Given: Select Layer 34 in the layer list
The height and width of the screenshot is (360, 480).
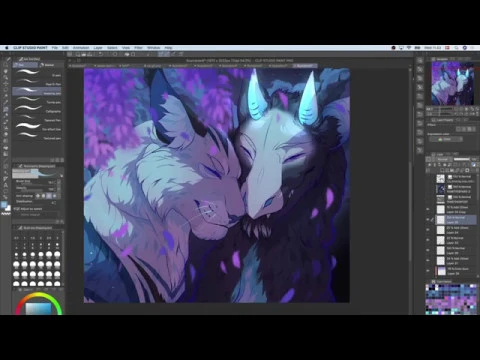Looking at the screenshot, I should pos(456,230).
